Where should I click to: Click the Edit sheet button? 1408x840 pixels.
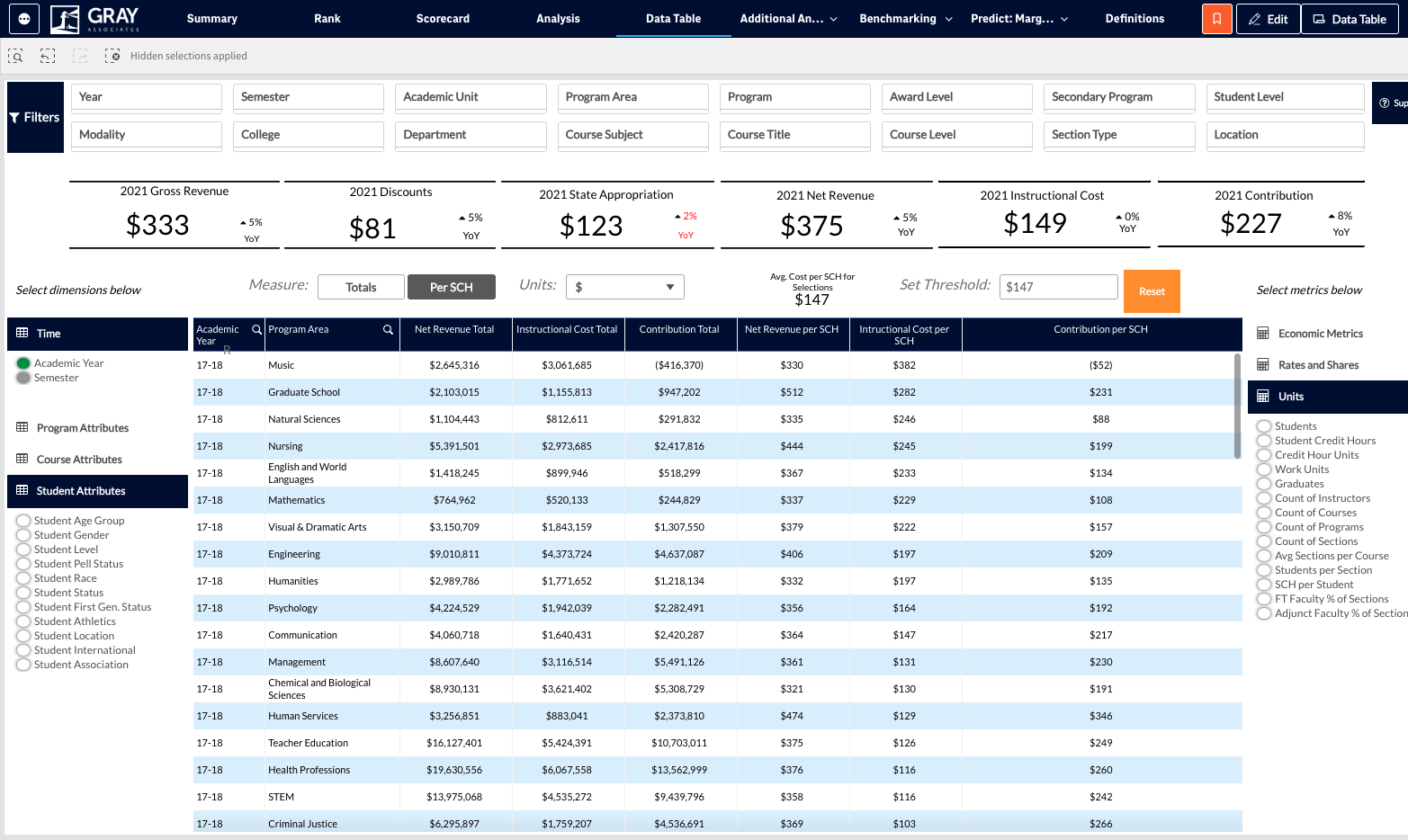click(1268, 19)
